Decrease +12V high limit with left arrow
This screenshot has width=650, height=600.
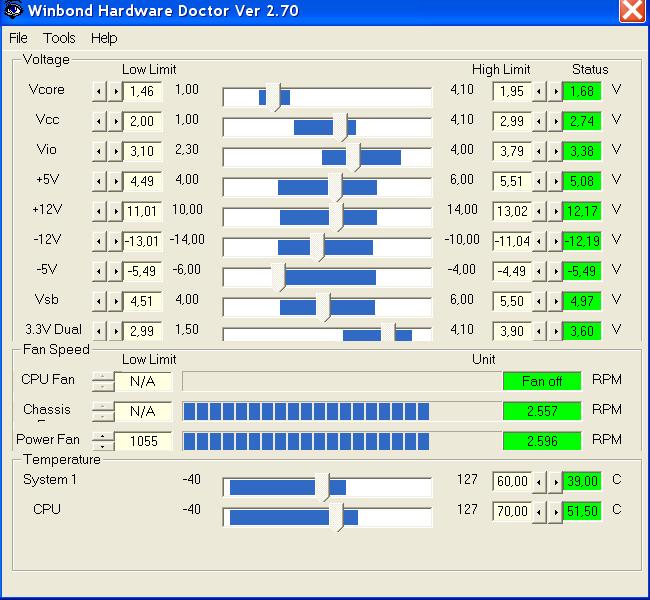[539, 211]
